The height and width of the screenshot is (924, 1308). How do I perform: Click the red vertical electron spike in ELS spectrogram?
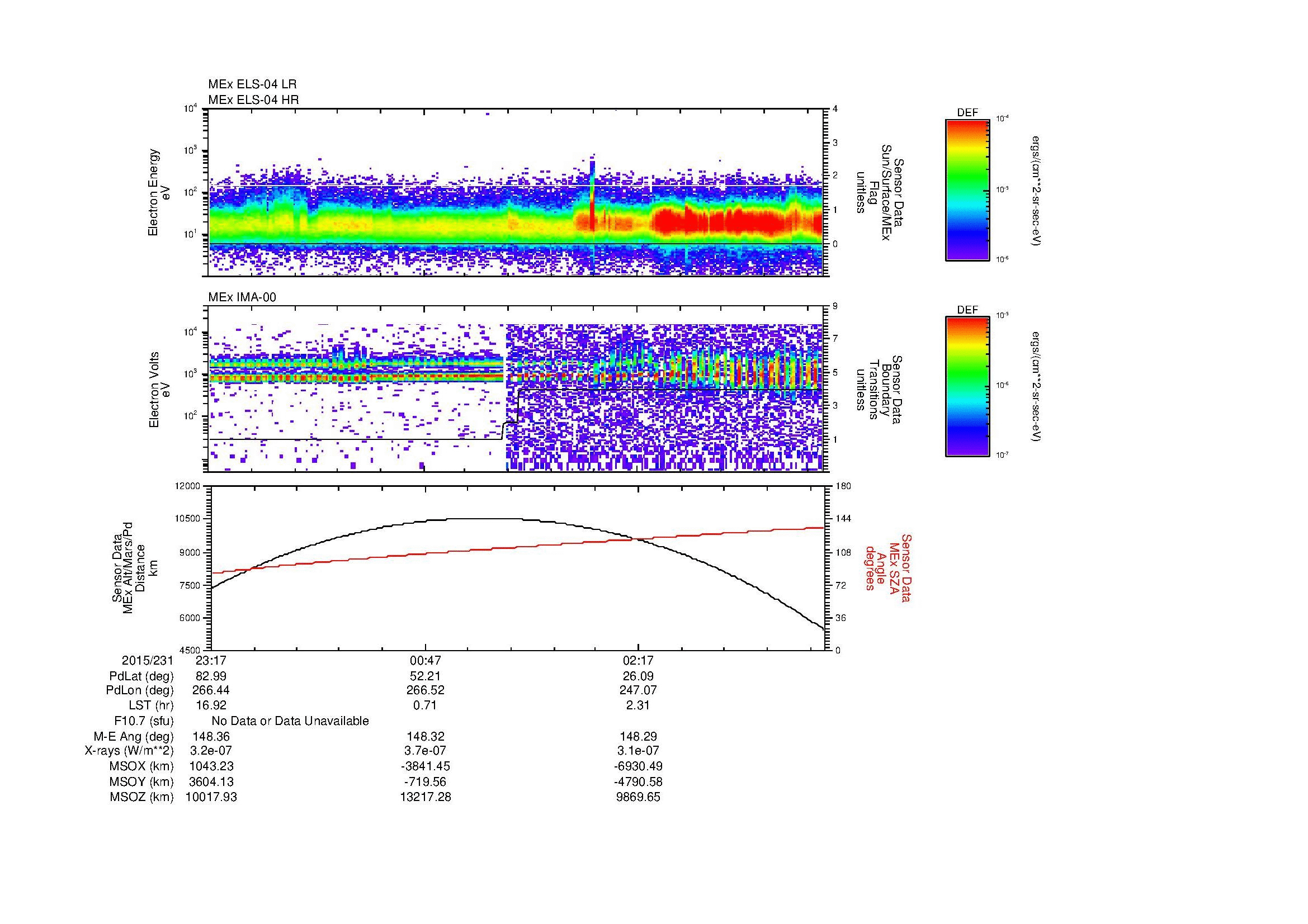592,196
